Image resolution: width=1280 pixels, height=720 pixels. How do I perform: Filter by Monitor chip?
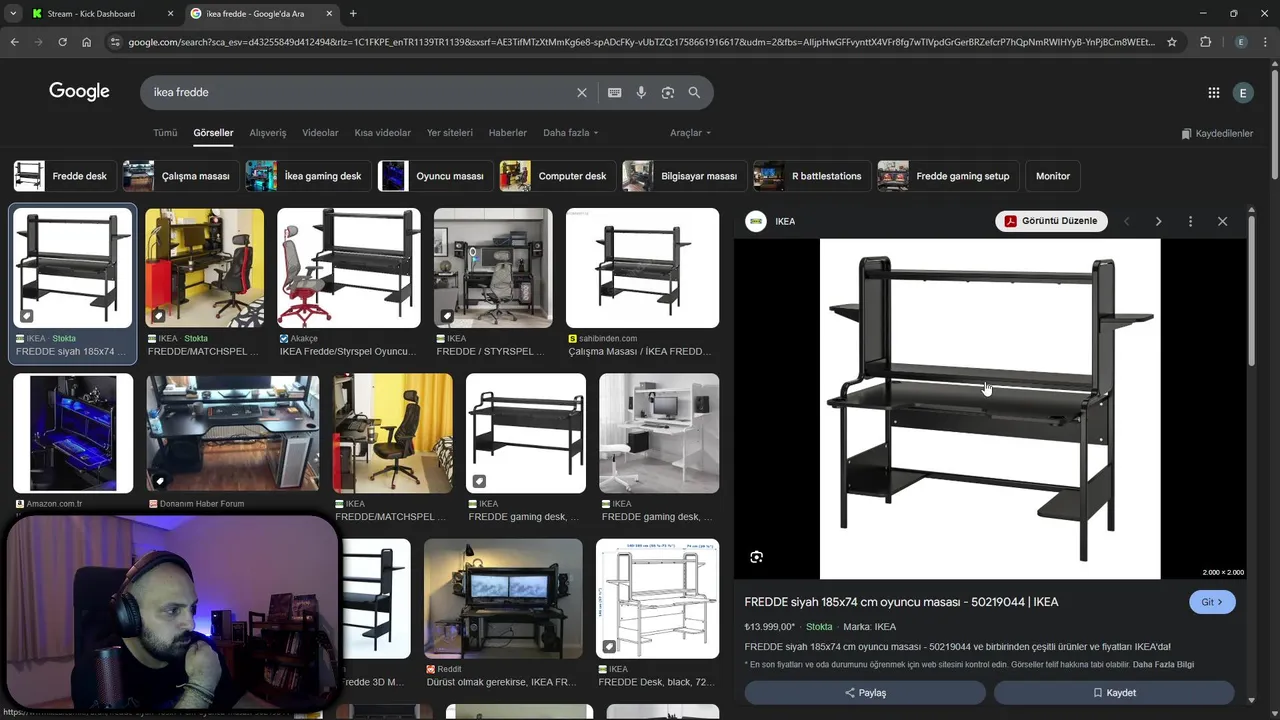(1053, 176)
